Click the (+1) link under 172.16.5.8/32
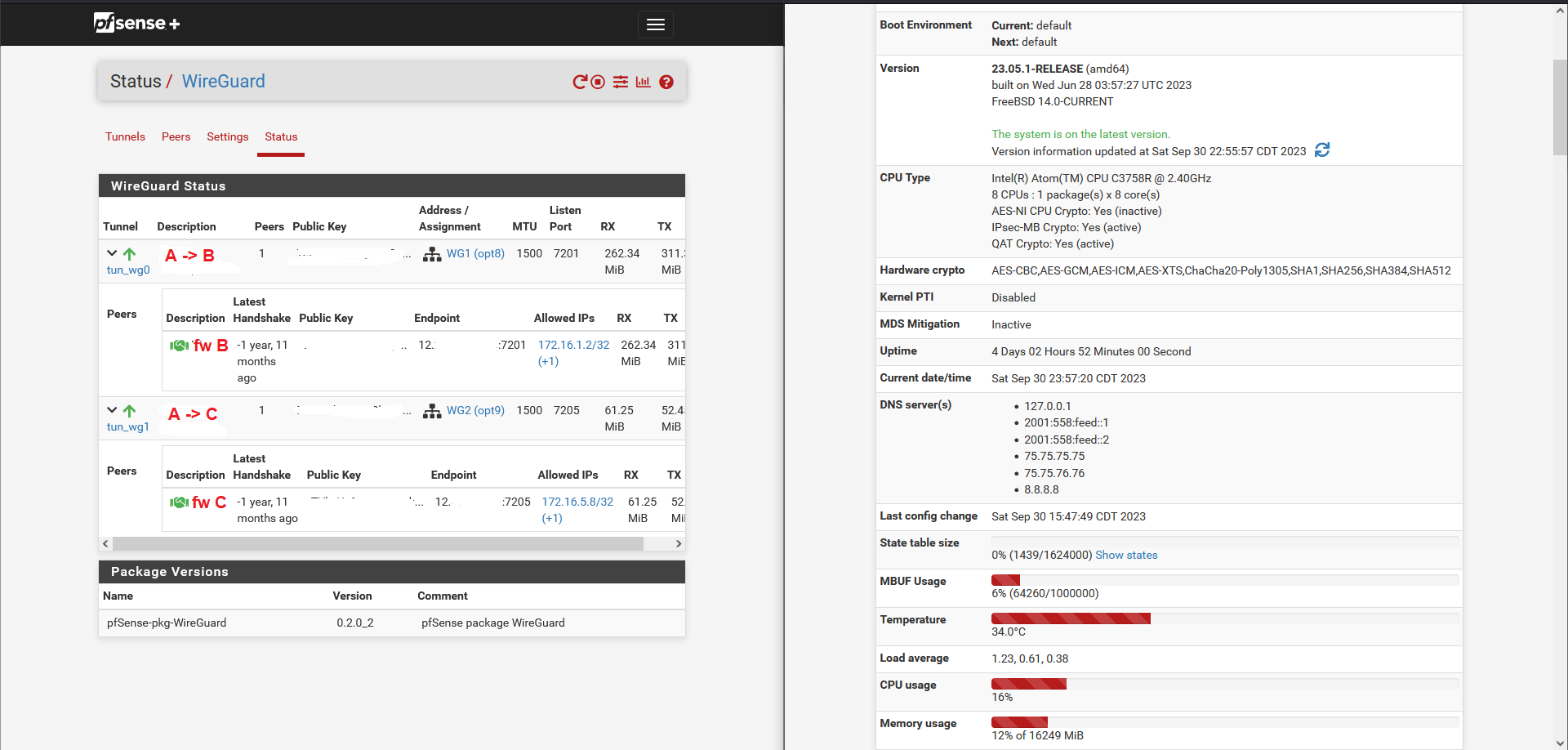The height and width of the screenshot is (750, 1568). (x=552, y=518)
